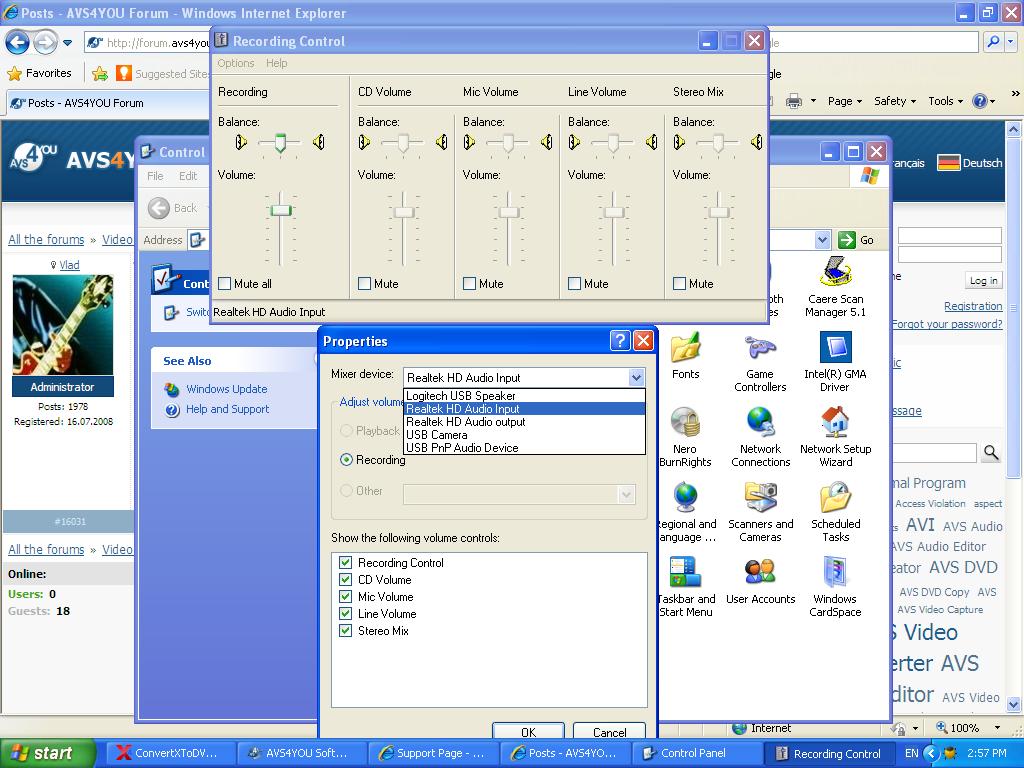Mute the Mic Volume channel
The height and width of the screenshot is (768, 1024).
469,283
